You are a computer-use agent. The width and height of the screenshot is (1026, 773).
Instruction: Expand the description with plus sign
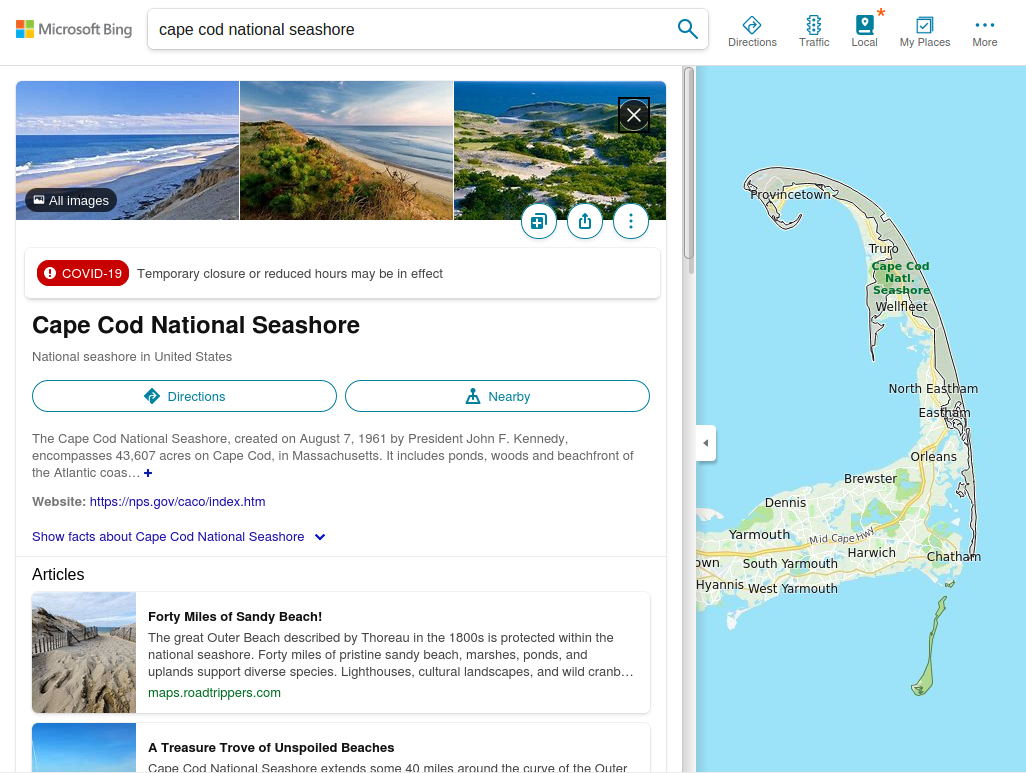pyautogui.click(x=148, y=473)
